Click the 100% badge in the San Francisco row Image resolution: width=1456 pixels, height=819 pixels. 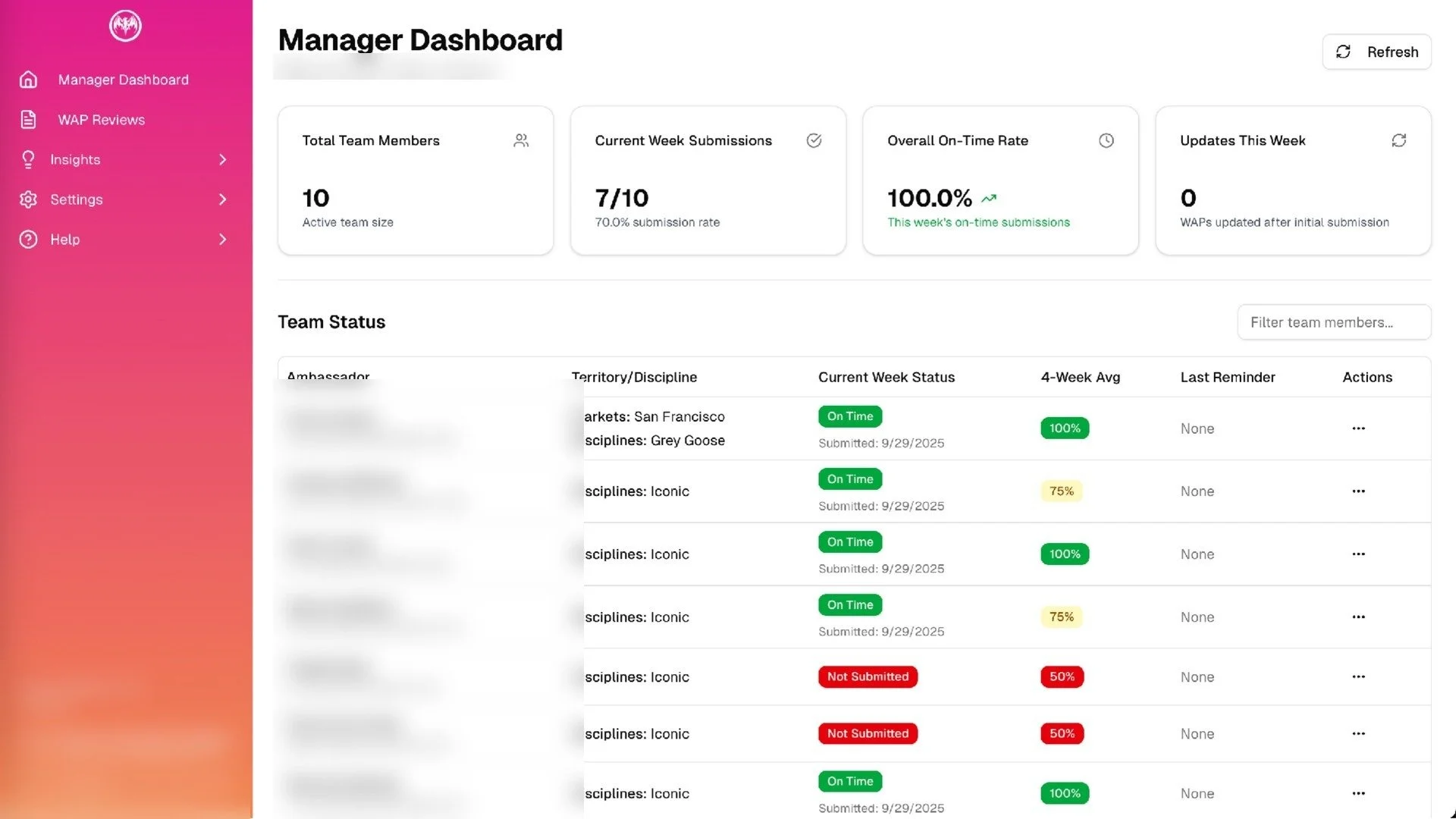click(x=1065, y=428)
